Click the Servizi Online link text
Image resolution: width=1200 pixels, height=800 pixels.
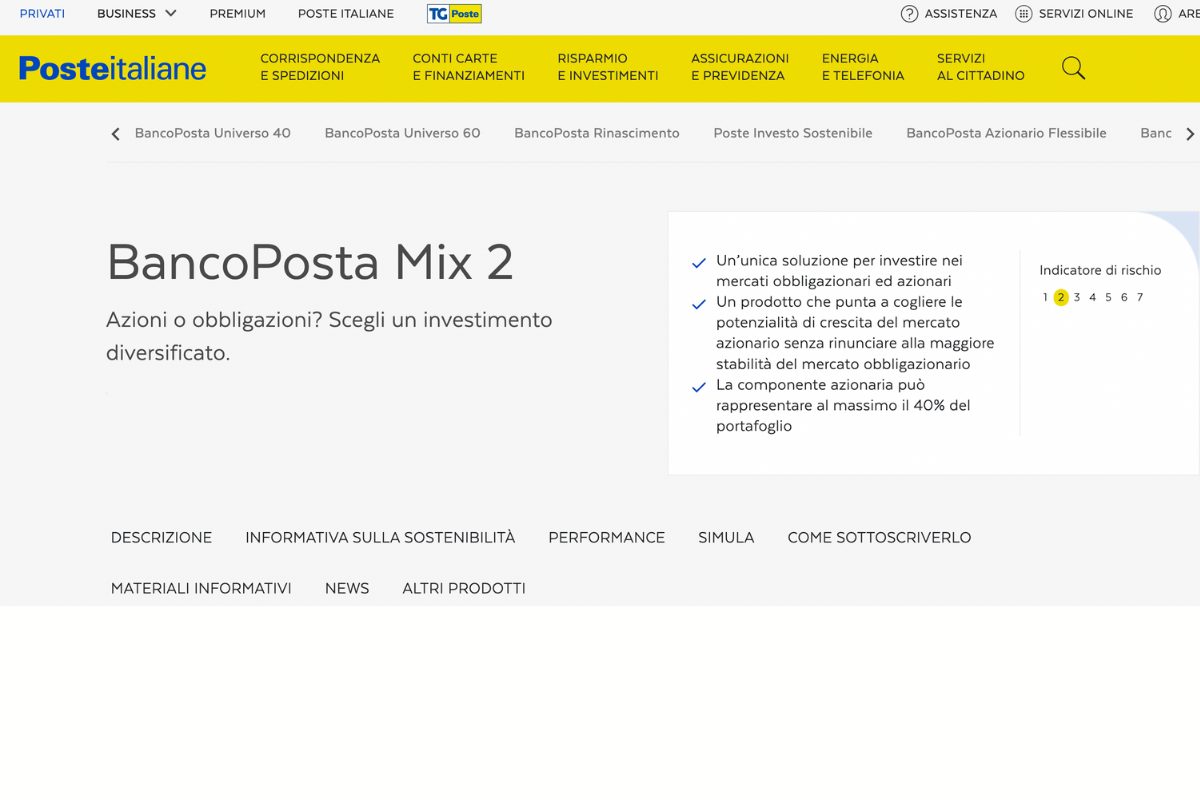[x=1086, y=14]
